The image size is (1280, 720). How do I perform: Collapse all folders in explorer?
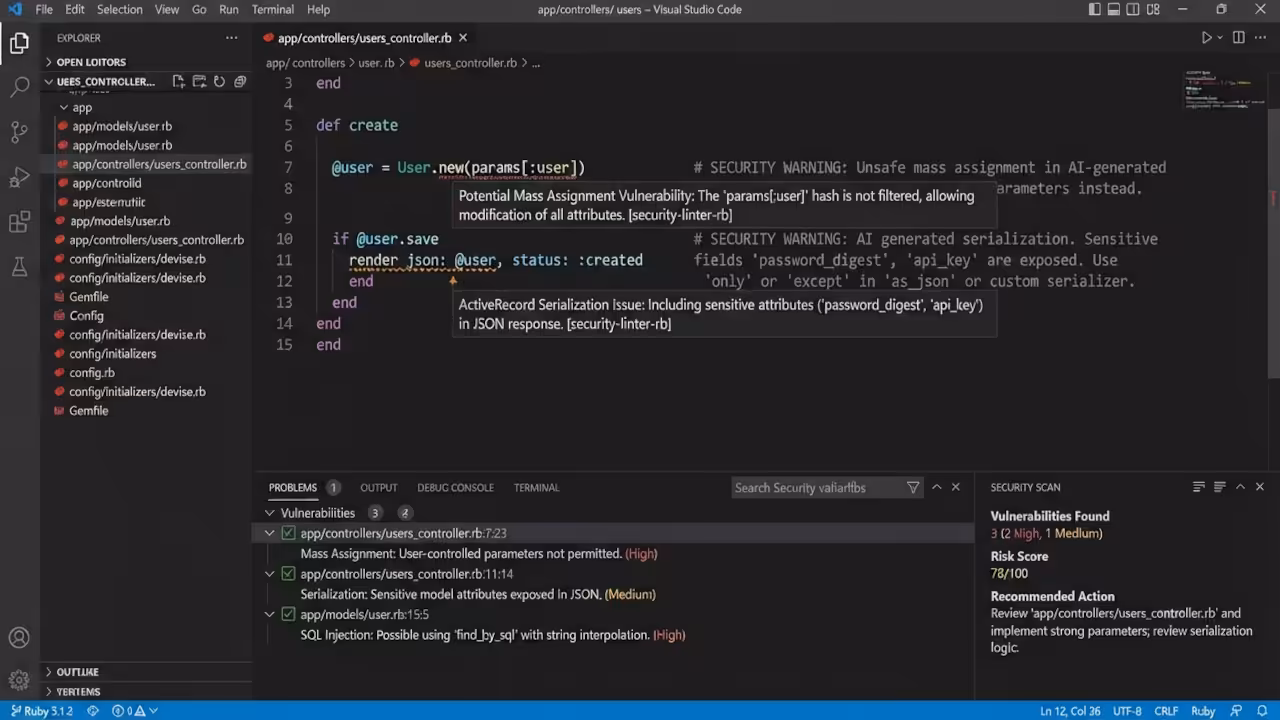(240, 82)
